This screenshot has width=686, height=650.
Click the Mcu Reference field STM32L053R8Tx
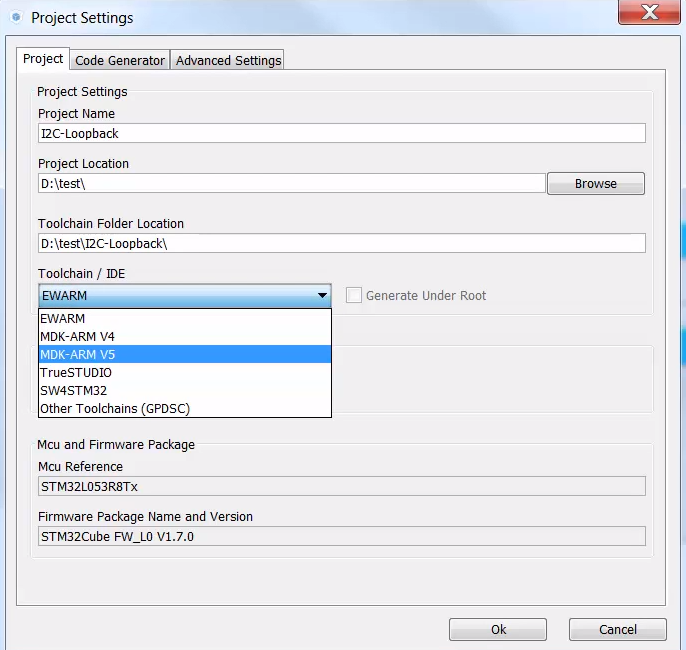[x=342, y=486]
